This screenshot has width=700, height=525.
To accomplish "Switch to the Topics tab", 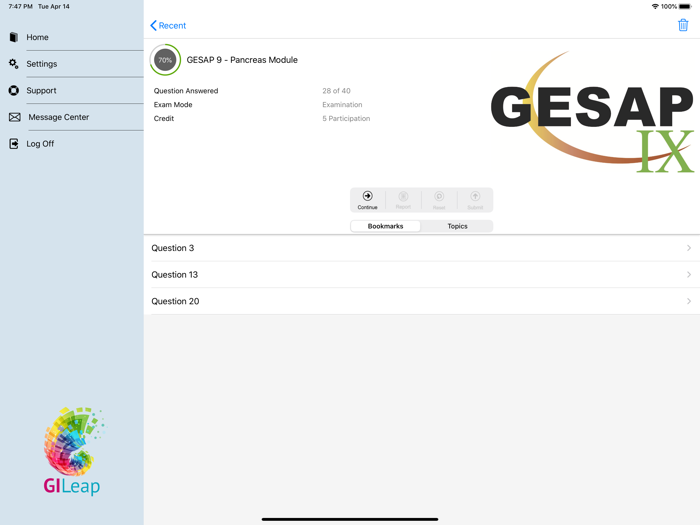I will [457, 226].
